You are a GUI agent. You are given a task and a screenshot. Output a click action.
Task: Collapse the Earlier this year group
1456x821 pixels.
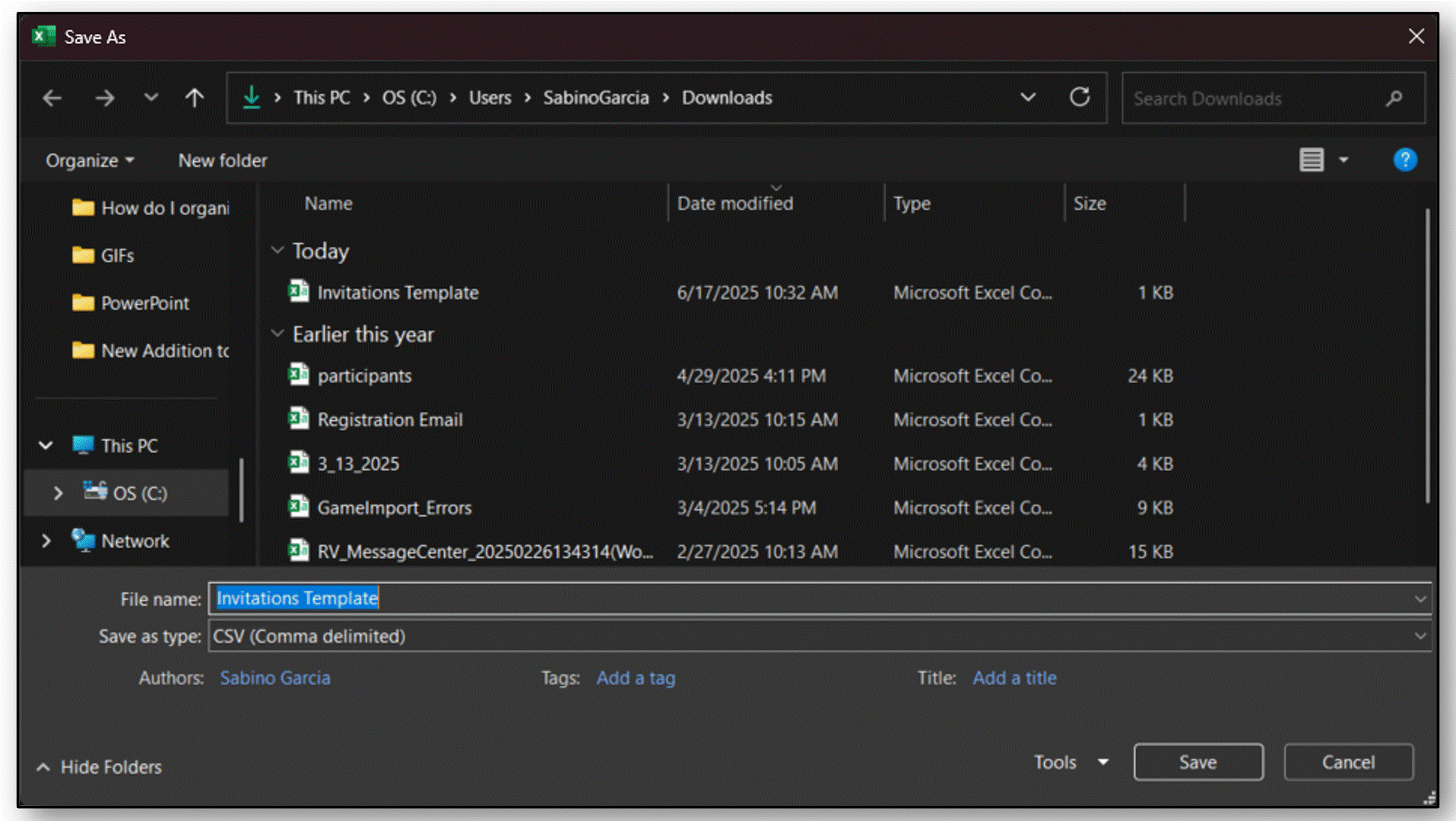point(278,334)
